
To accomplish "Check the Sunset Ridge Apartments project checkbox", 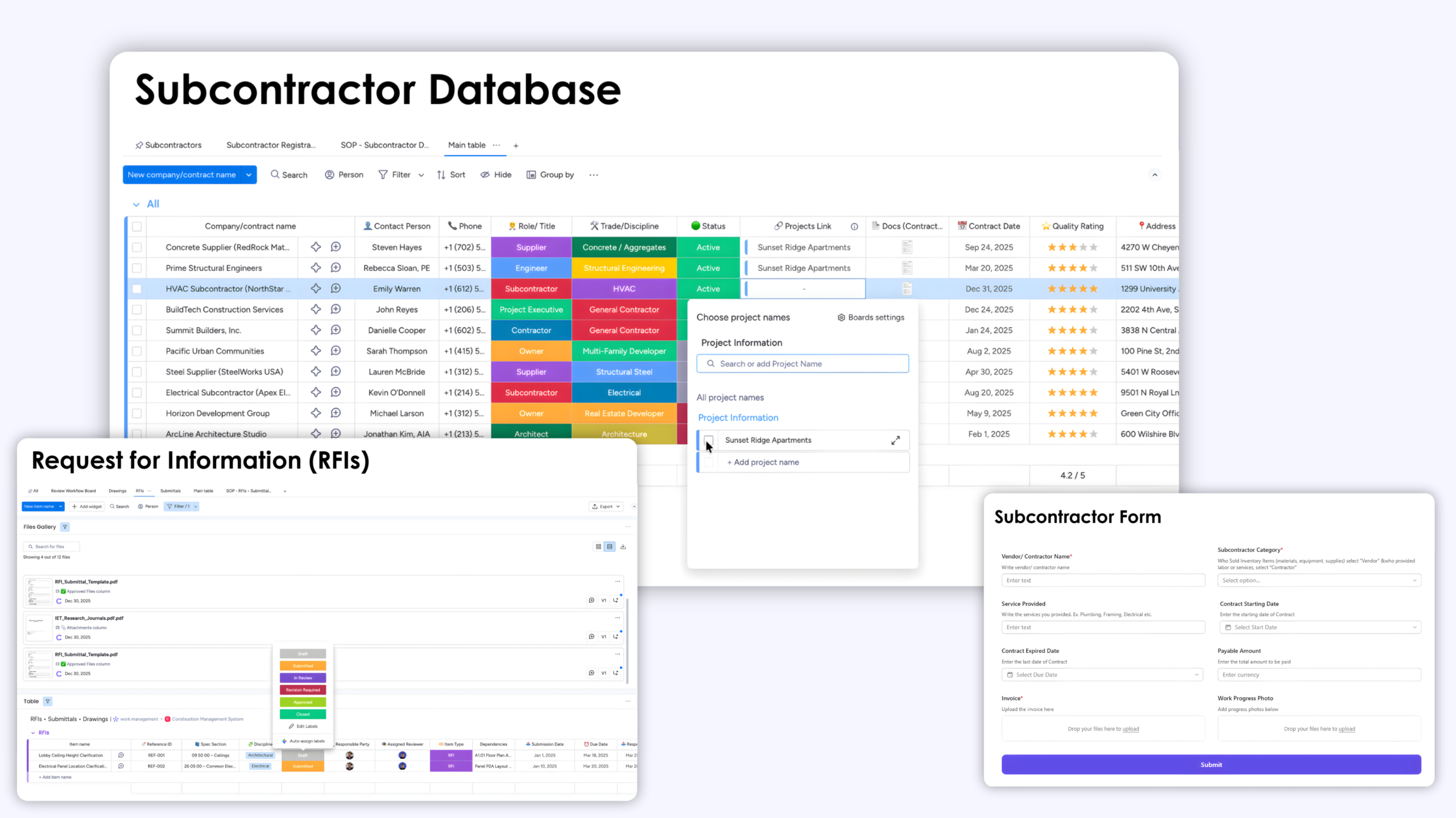I will pos(709,440).
